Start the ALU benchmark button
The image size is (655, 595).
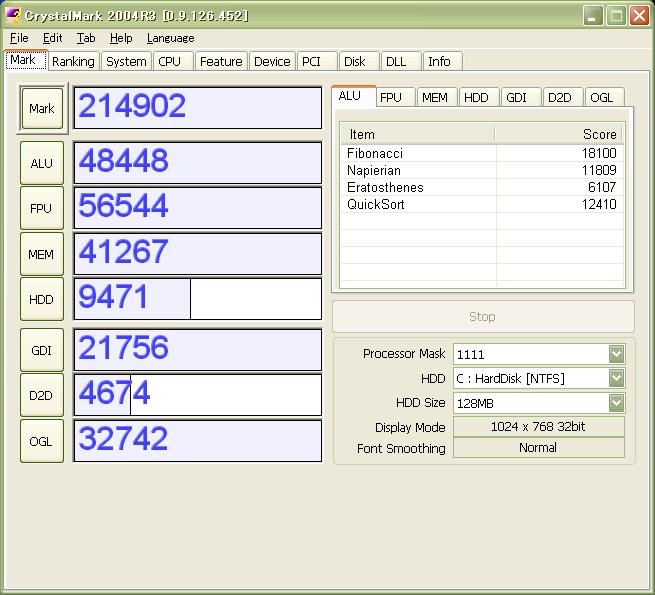coord(41,163)
